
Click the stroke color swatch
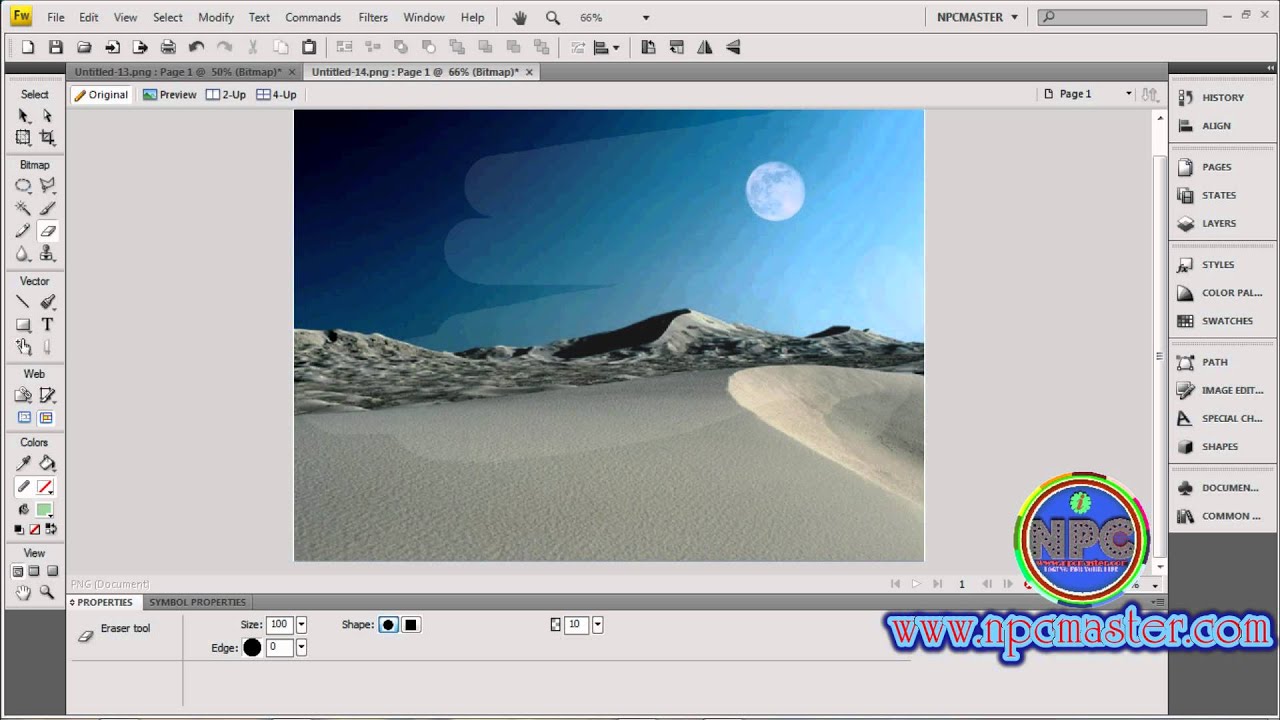click(x=45, y=487)
